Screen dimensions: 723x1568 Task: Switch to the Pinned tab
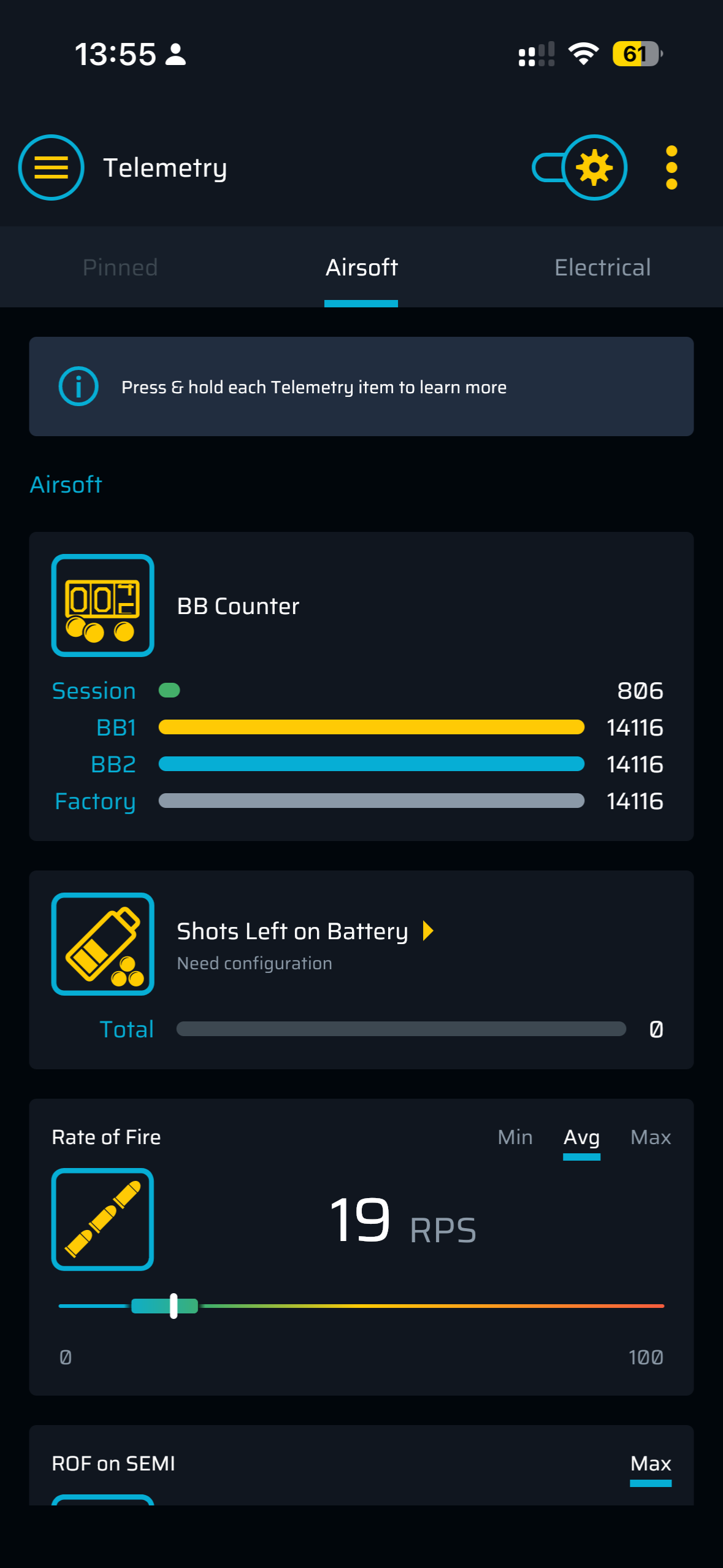coord(120,267)
